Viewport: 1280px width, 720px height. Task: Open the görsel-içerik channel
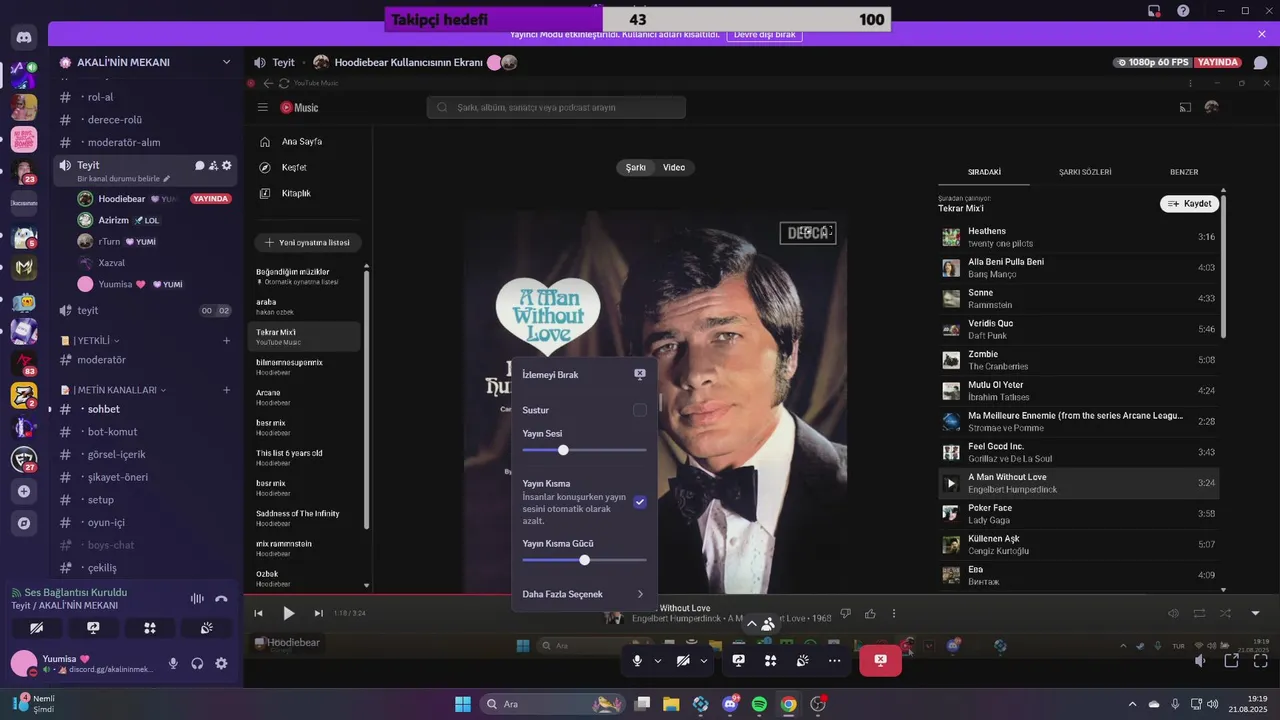pyautogui.click(x=143, y=454)
